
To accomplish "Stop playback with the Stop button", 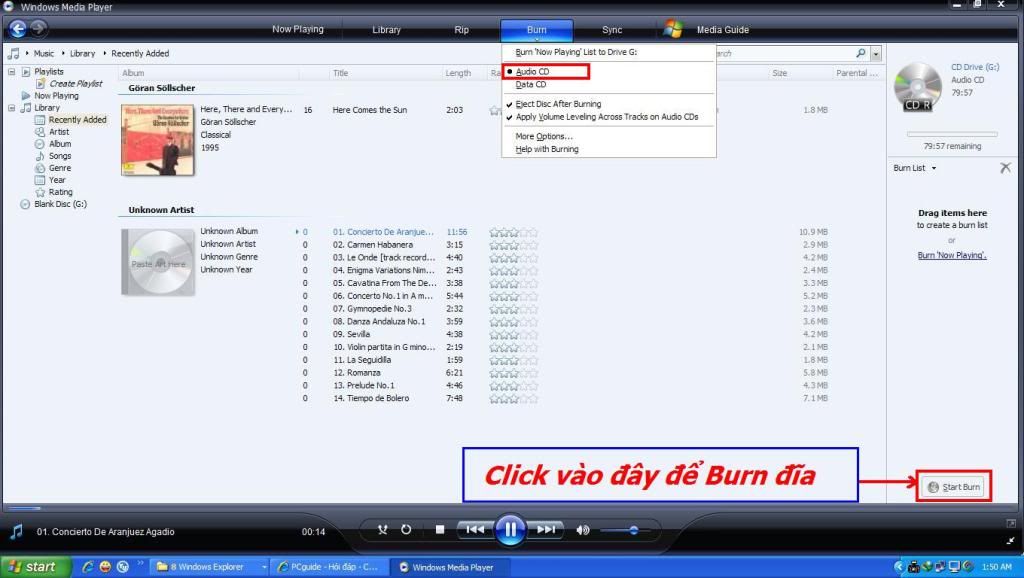I will tap(440, 530).
